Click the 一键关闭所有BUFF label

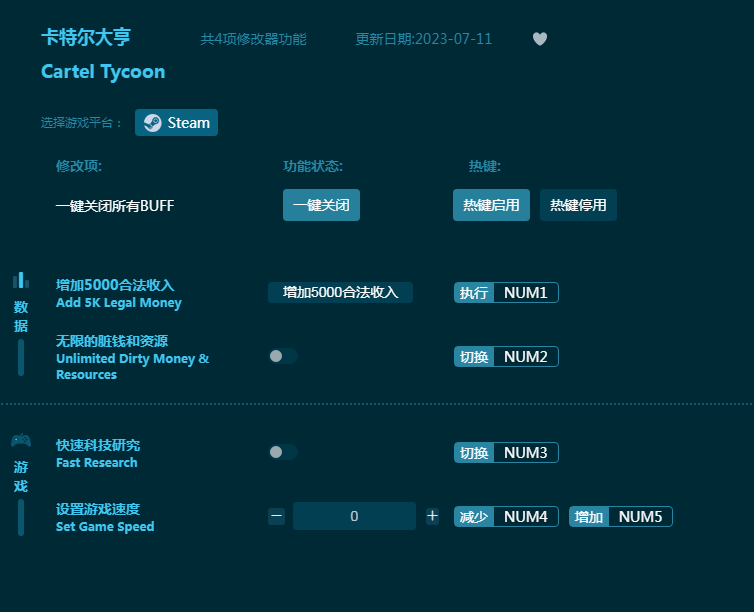[114, 206]
